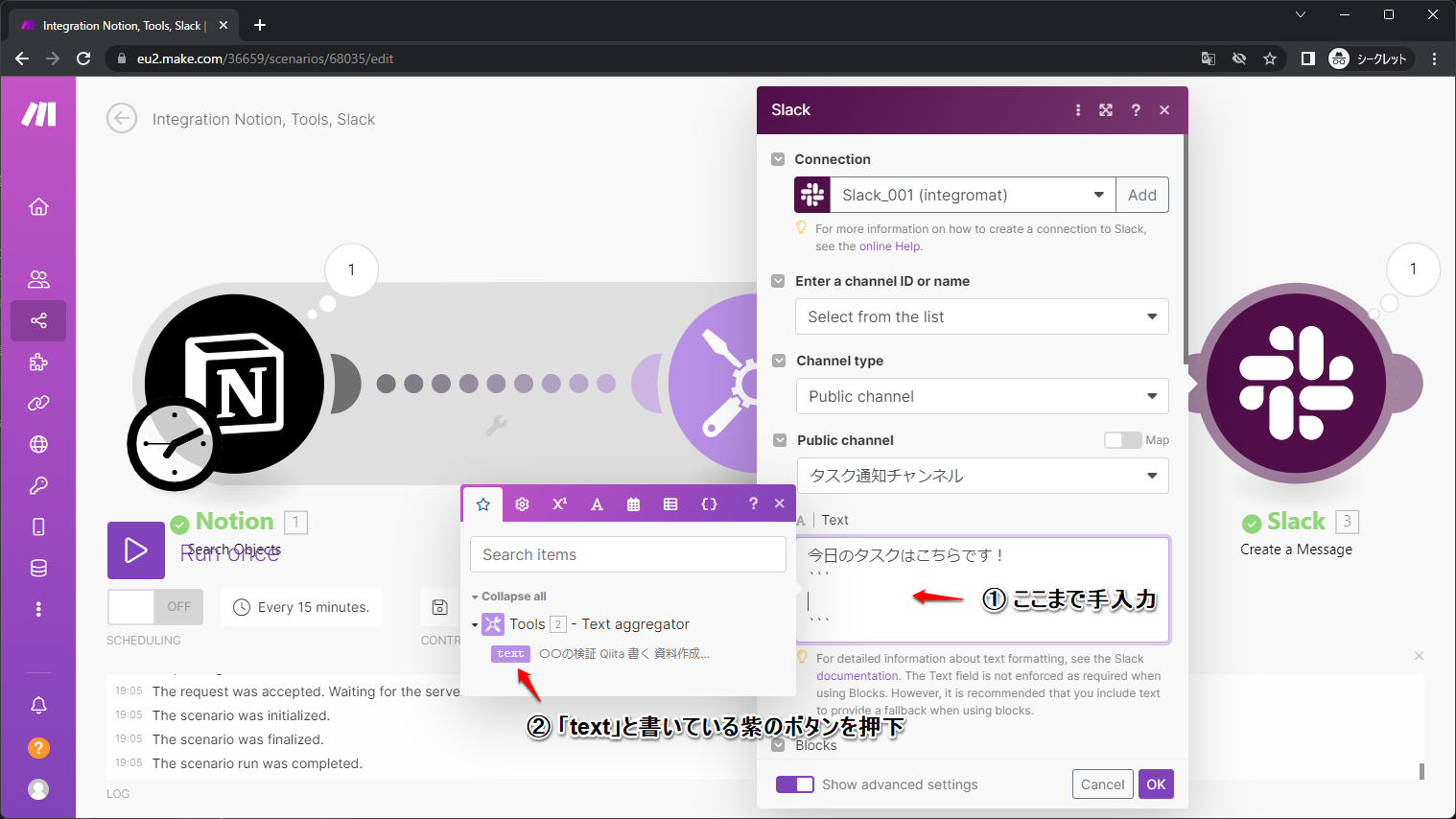Screen dimensions: 1456x819
Task: Toggle the Blocks checkbox
Action: (x=779, y=745)
